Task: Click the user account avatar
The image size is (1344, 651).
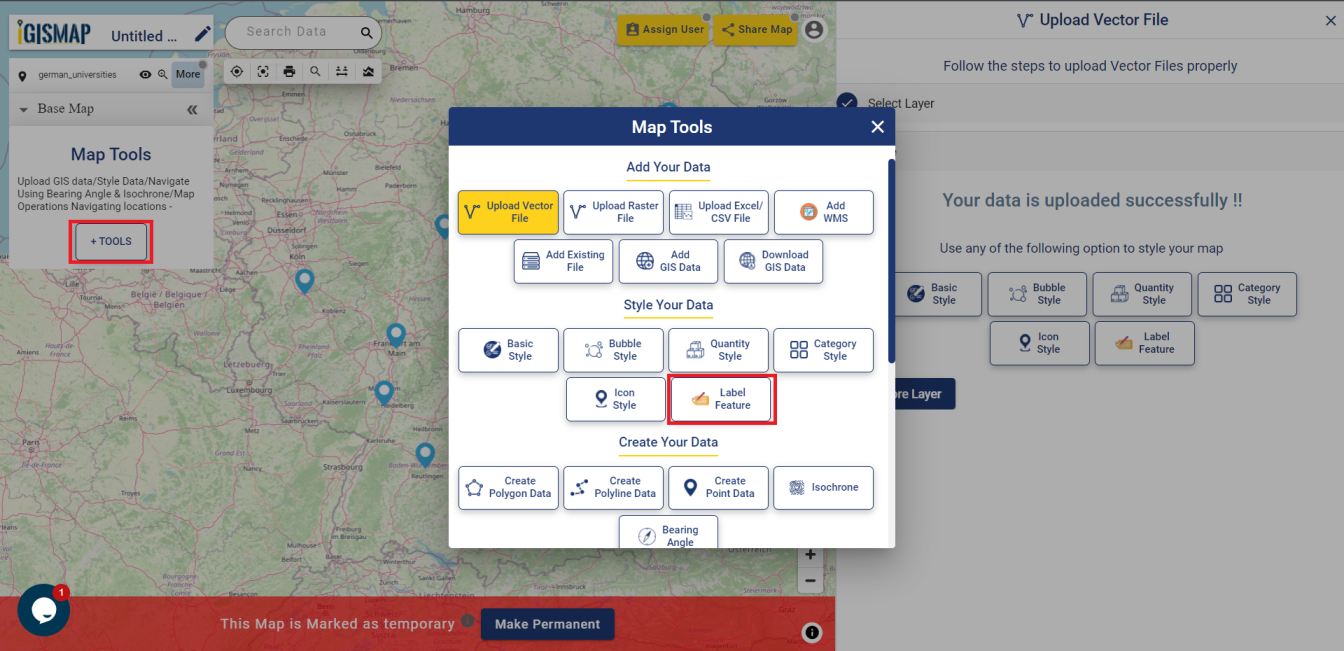Action: [x=814, y=30]
